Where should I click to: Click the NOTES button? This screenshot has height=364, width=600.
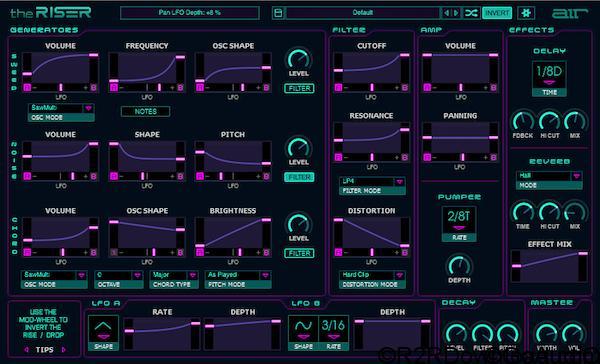[x=145, y=111]
